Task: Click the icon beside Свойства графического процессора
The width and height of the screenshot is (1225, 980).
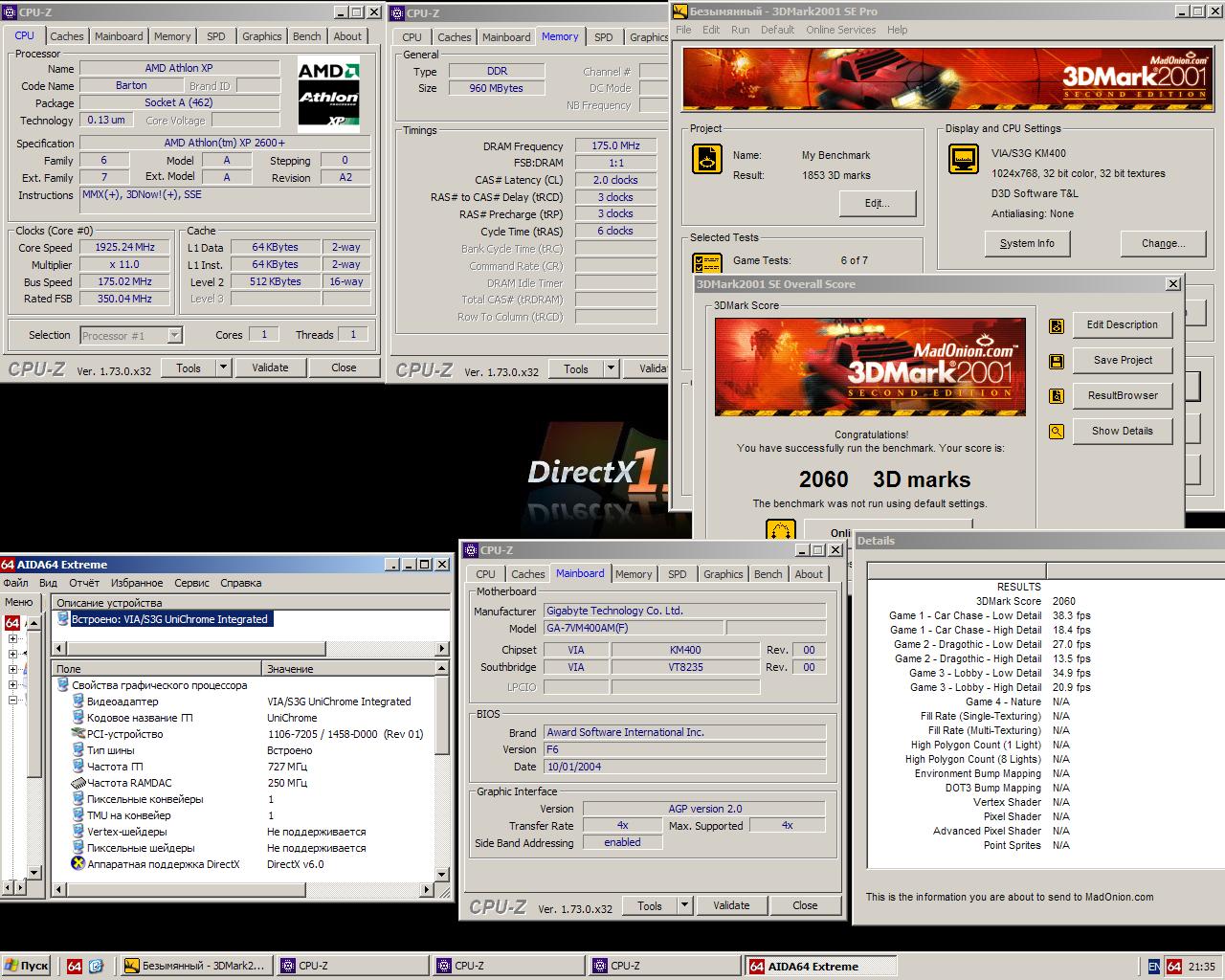Action: tap(63, 685)
